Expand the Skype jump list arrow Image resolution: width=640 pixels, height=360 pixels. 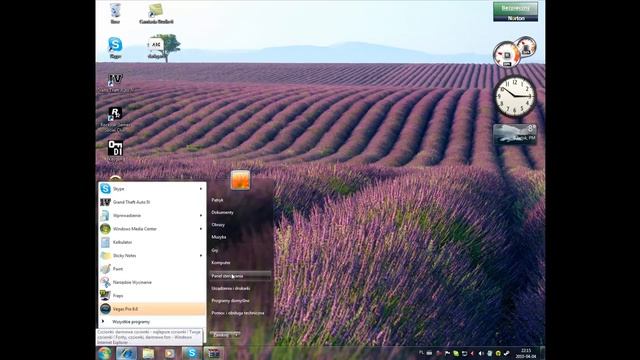pos(201,189)
